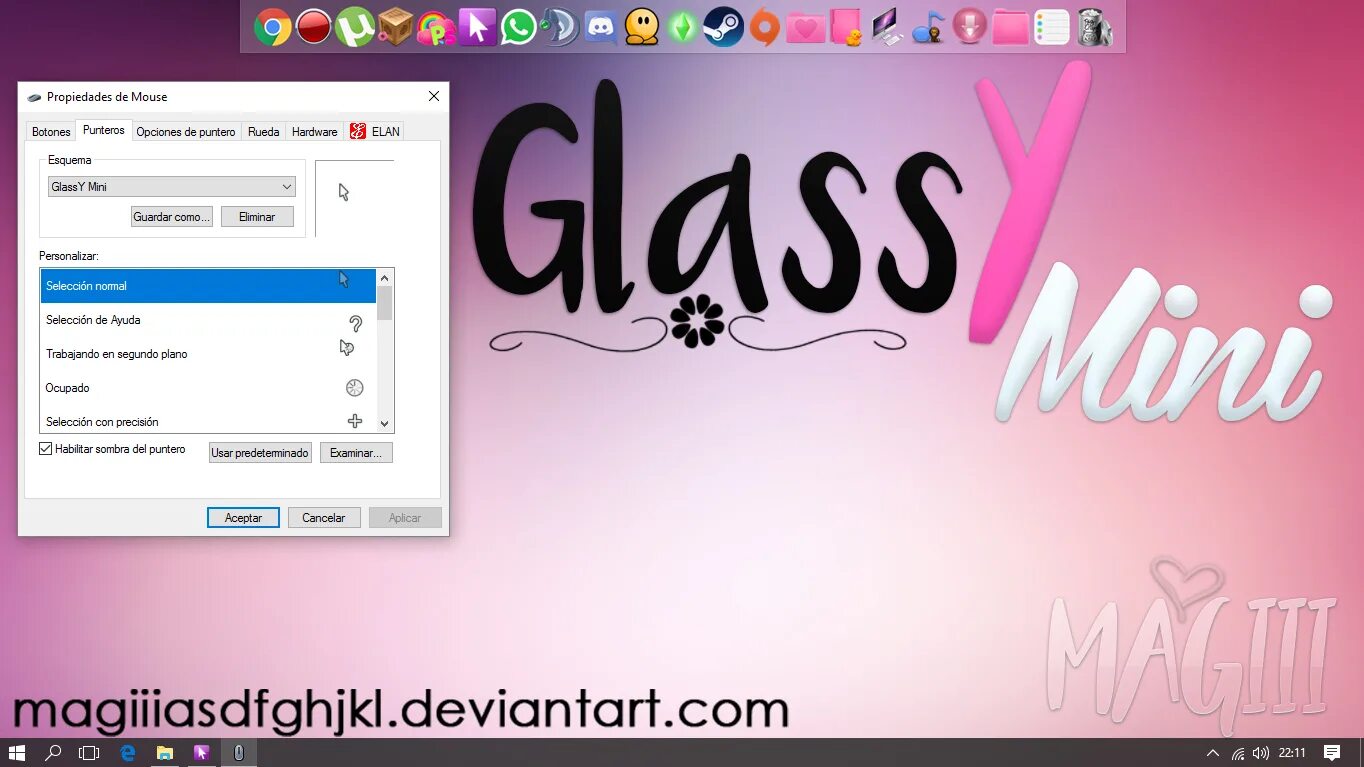This screenshot has width=1364, height=767.
Task: Launch Microsoft Edge from the taskbar
Action: (x=128, y=753)
